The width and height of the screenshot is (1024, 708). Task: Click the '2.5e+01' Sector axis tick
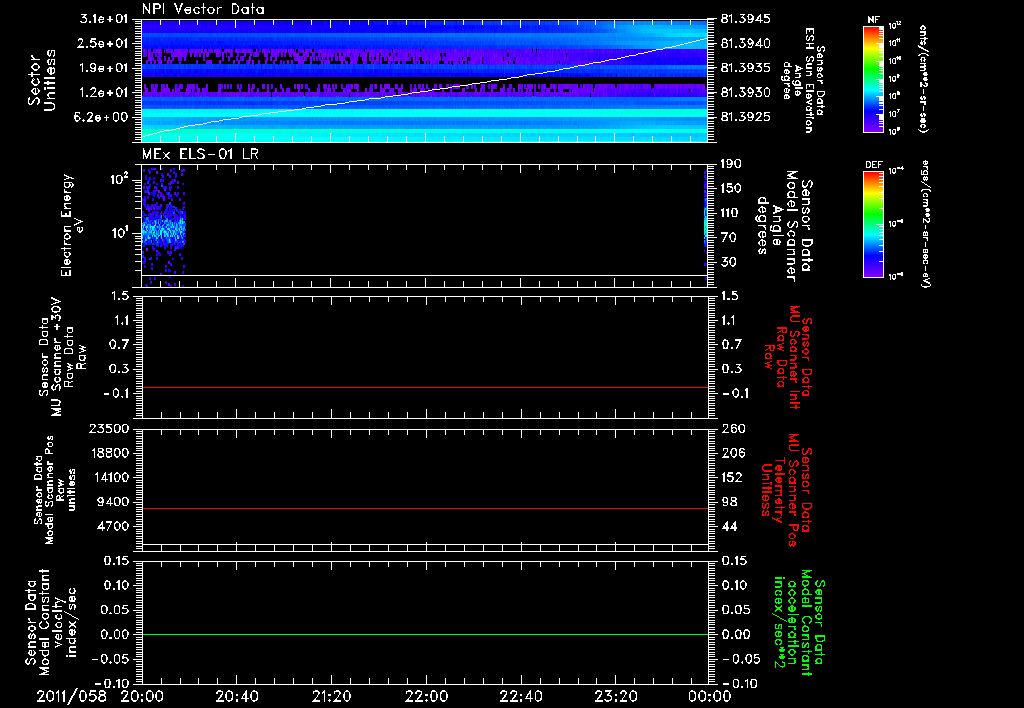(103, 43)
